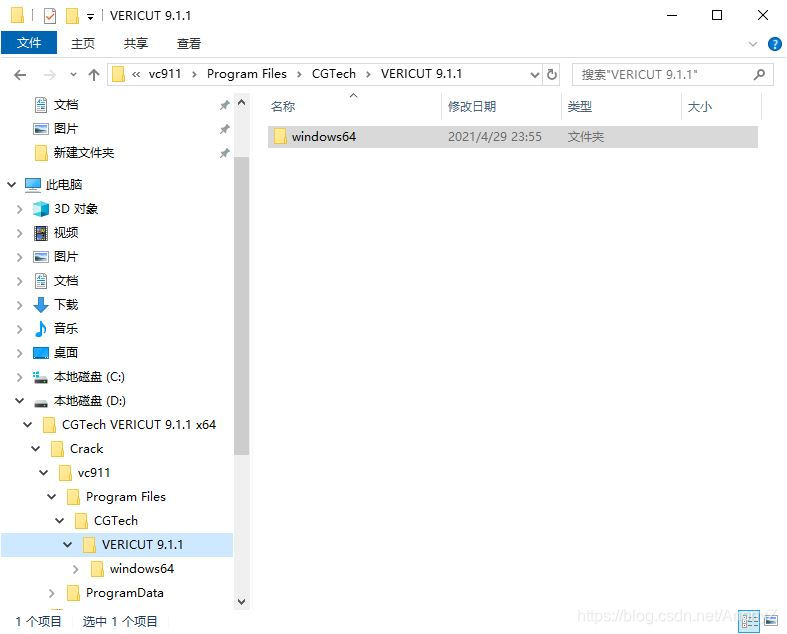Open the address bar history dropdown
The height and width of the screenshot is (634, 787).
535,75
